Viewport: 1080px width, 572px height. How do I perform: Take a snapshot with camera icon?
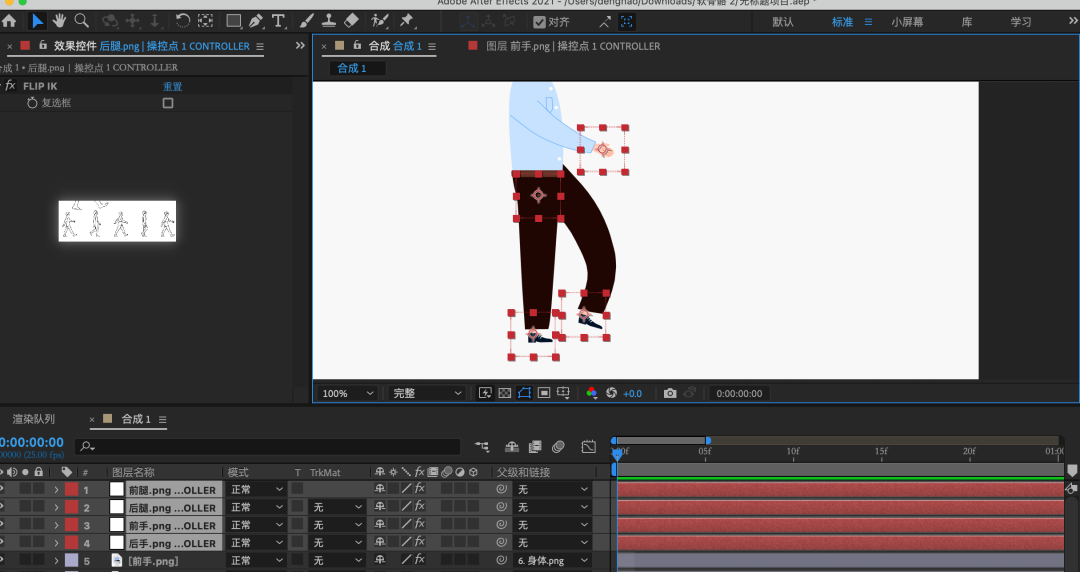670,393
